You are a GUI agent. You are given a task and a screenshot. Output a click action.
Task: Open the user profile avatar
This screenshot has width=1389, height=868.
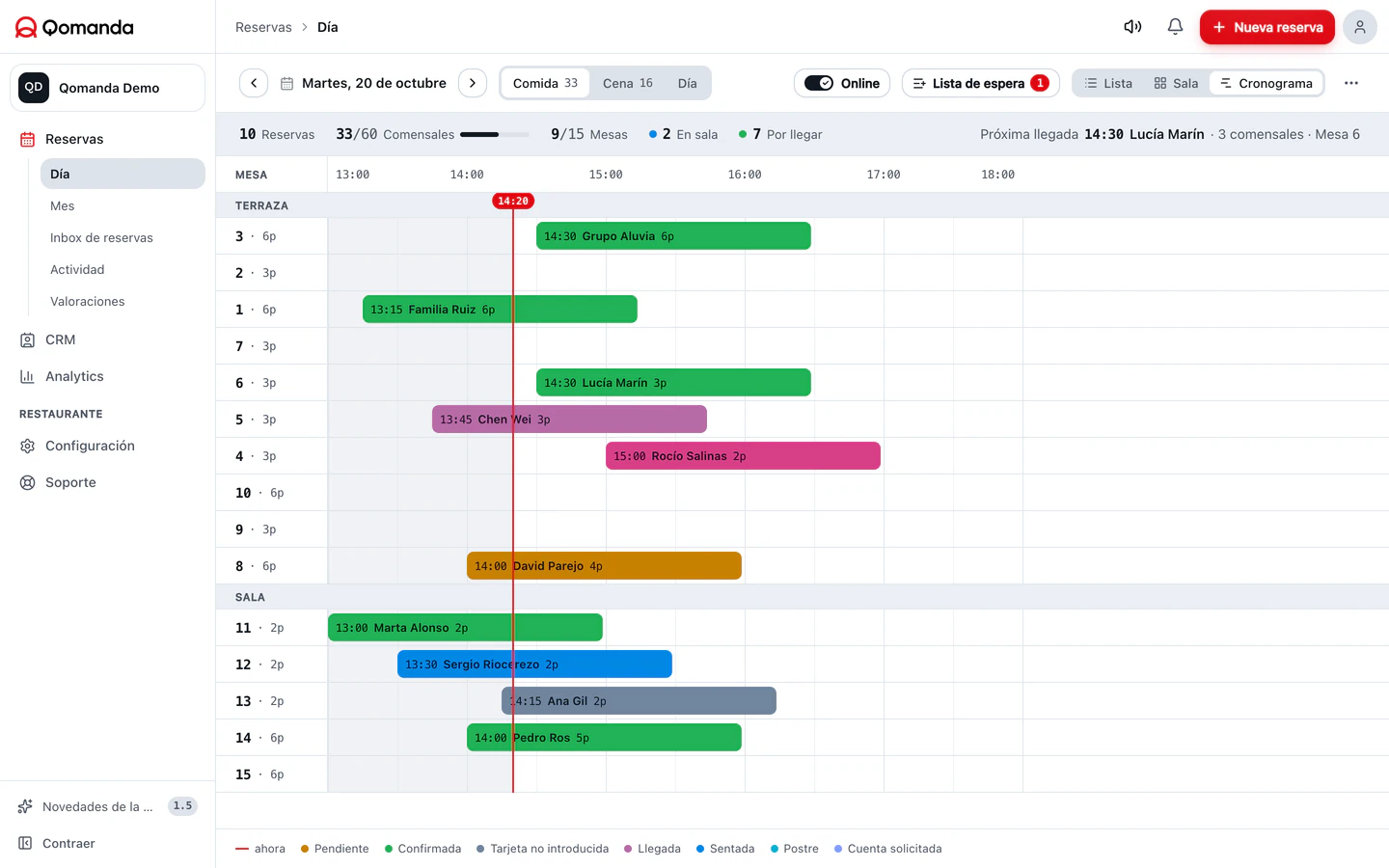click(x=1360, y=27)
